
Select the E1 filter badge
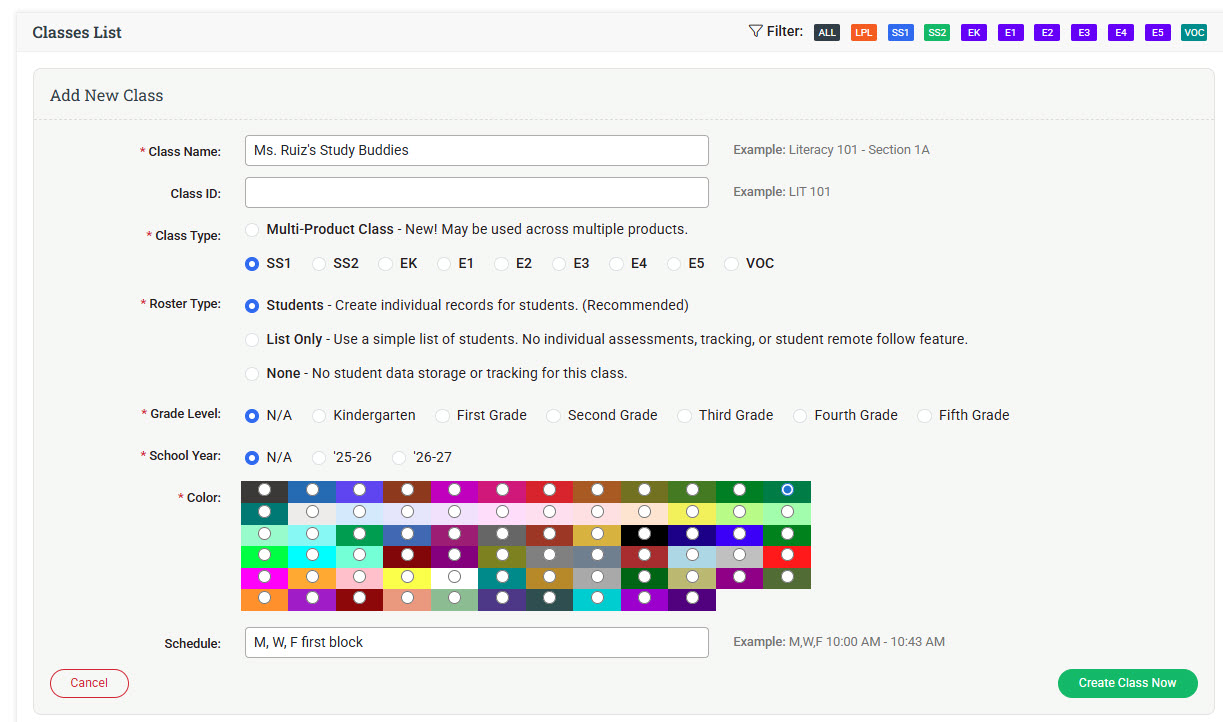pyautogui.click(x=1010, y=31)
